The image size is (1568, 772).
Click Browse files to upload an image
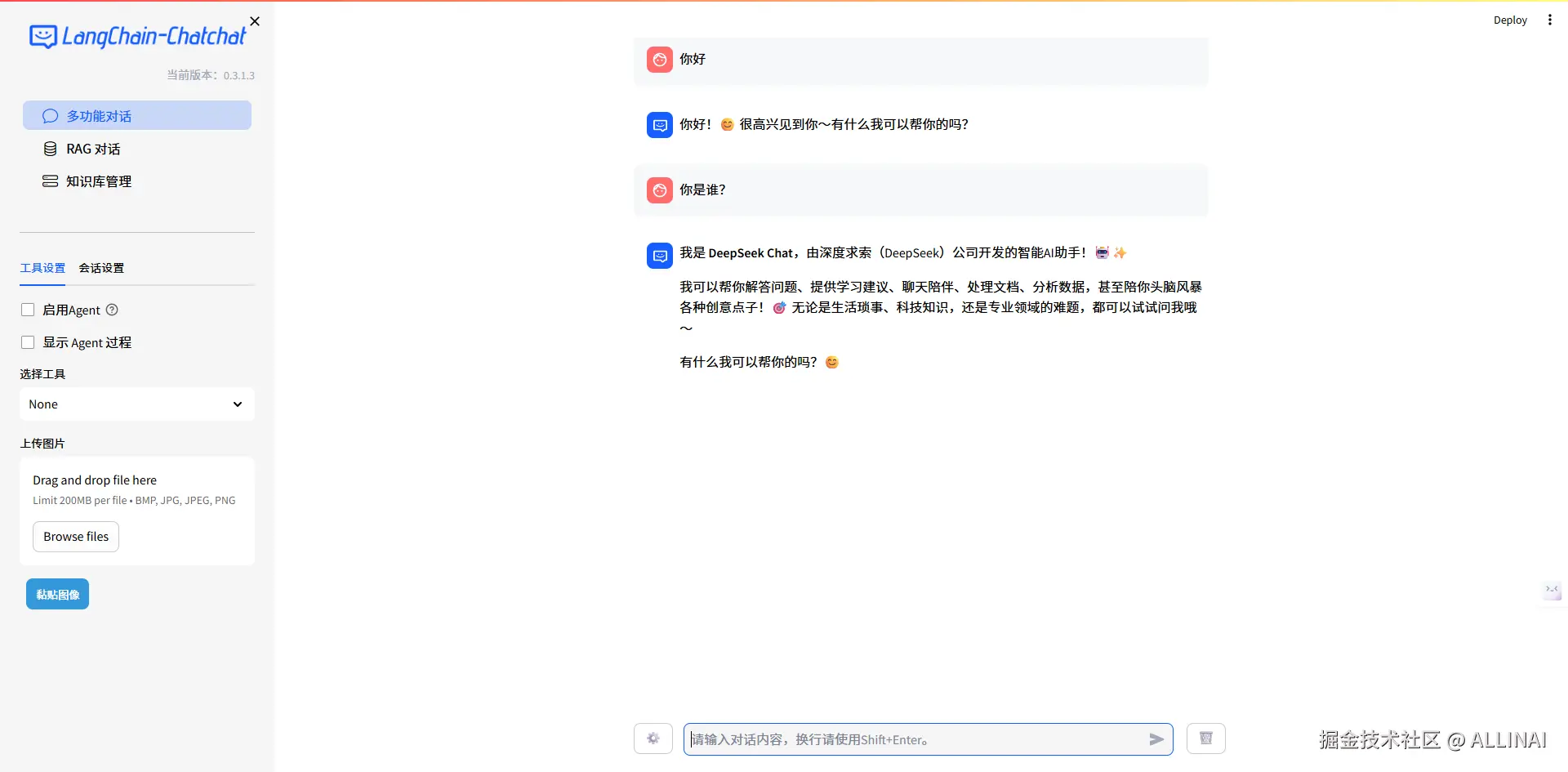point(76,537)
